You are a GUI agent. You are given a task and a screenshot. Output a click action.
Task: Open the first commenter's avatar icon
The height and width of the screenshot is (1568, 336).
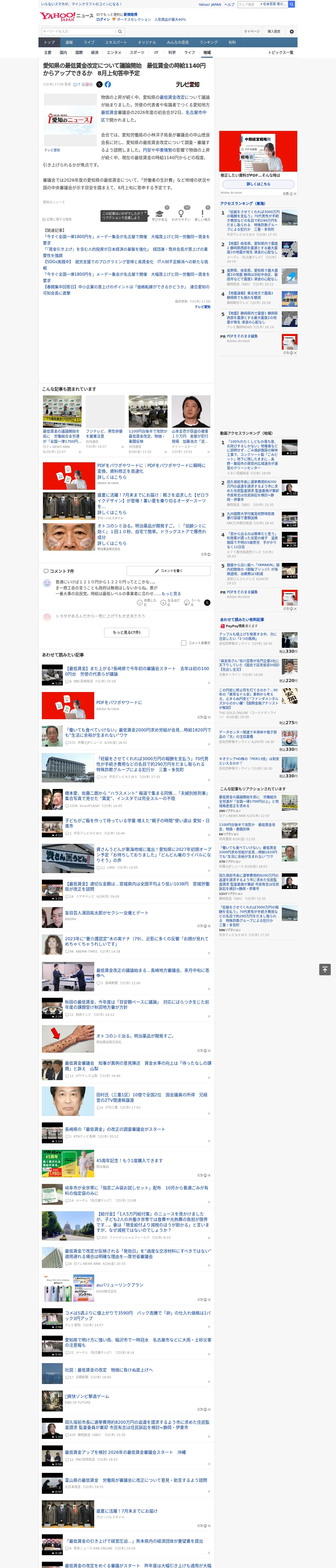pyautogui.click(x=47, y=583)
